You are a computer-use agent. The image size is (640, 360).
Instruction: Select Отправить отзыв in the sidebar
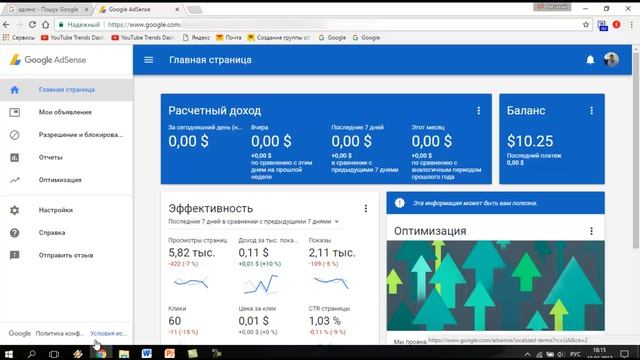pos(66,255)
